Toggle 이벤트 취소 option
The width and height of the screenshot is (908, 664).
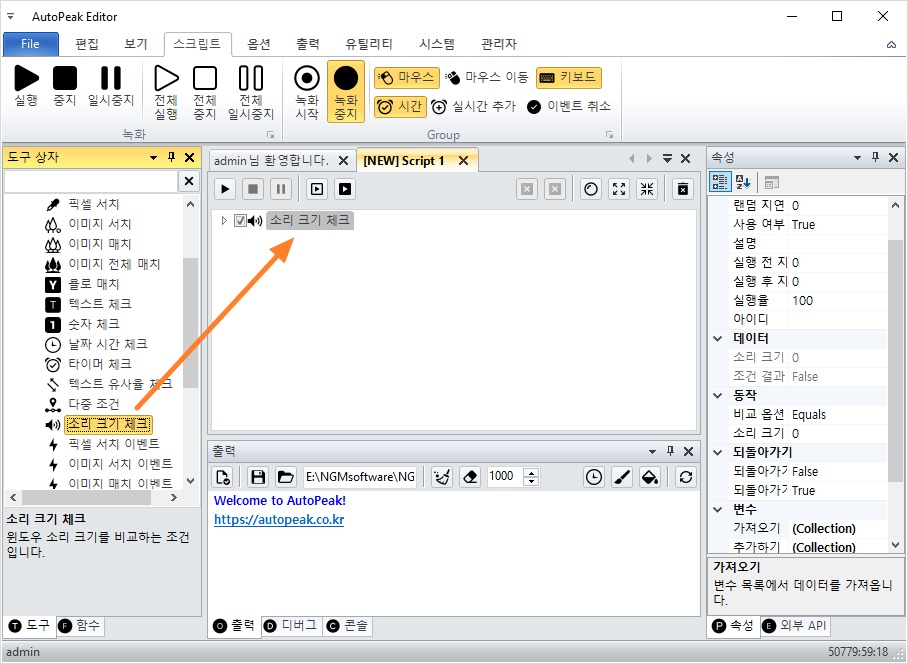[x=569, y=107]
